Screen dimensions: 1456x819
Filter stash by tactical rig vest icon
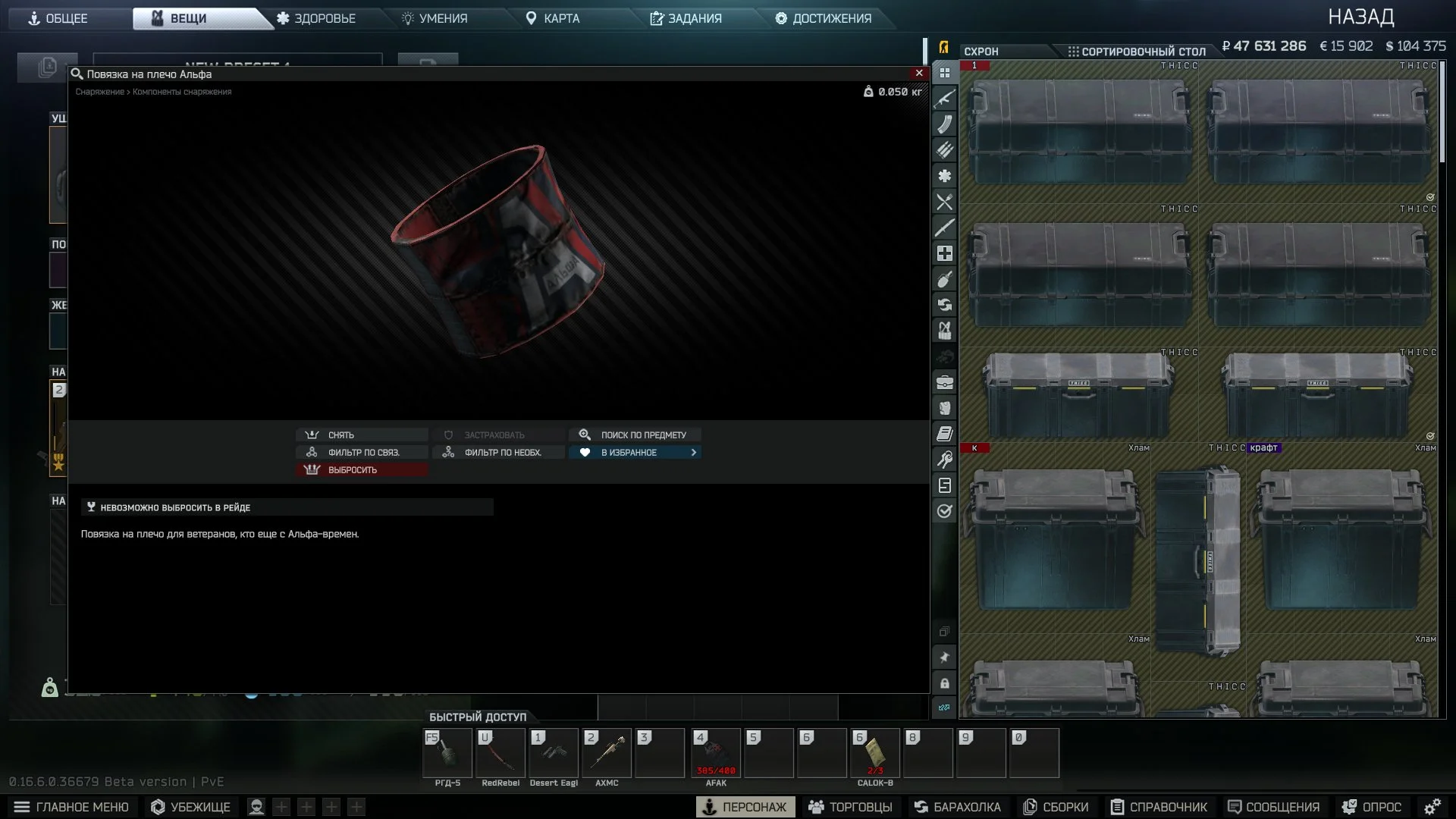tap(944, 331)
